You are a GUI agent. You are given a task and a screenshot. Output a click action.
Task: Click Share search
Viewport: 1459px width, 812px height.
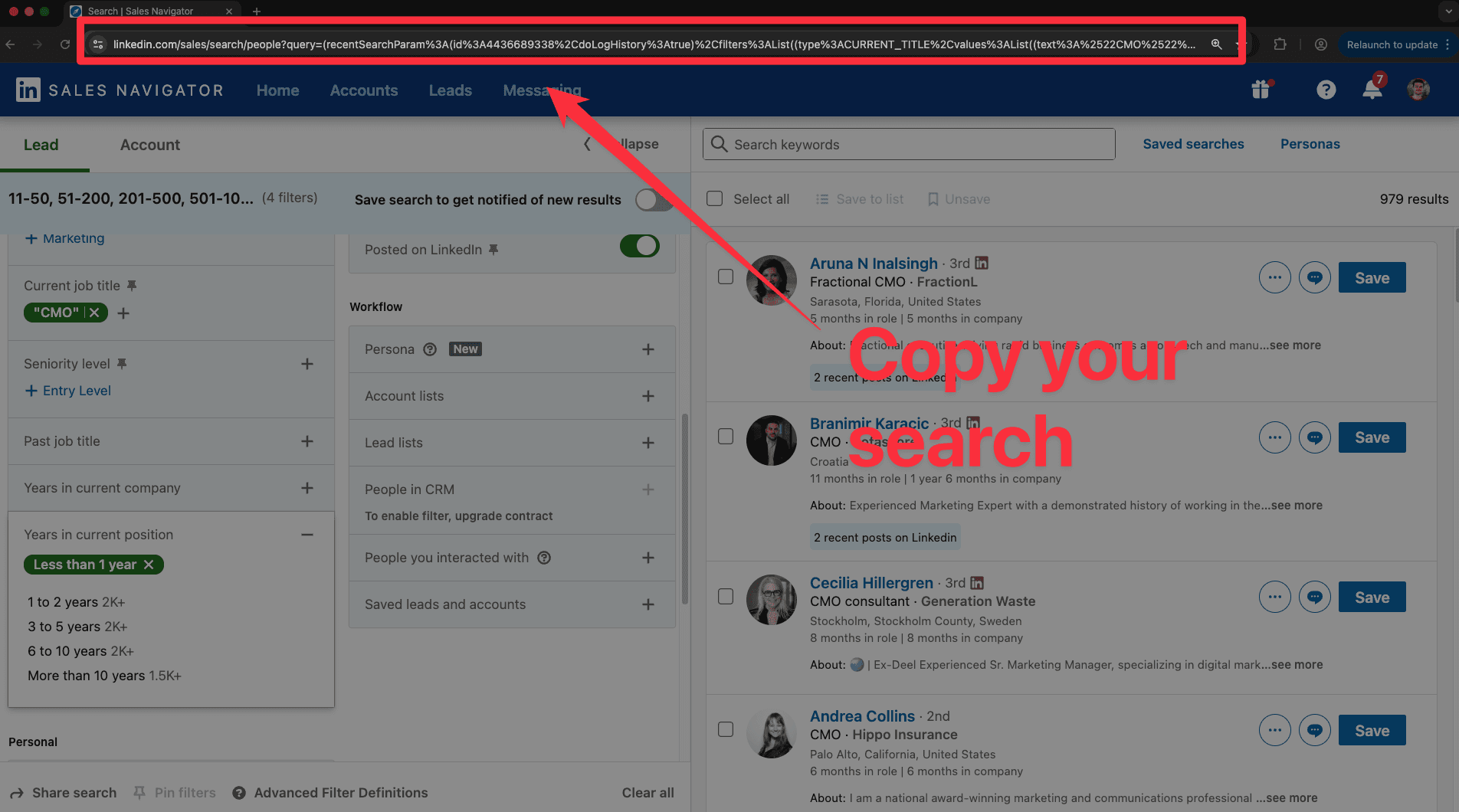[x=64, y=793]
